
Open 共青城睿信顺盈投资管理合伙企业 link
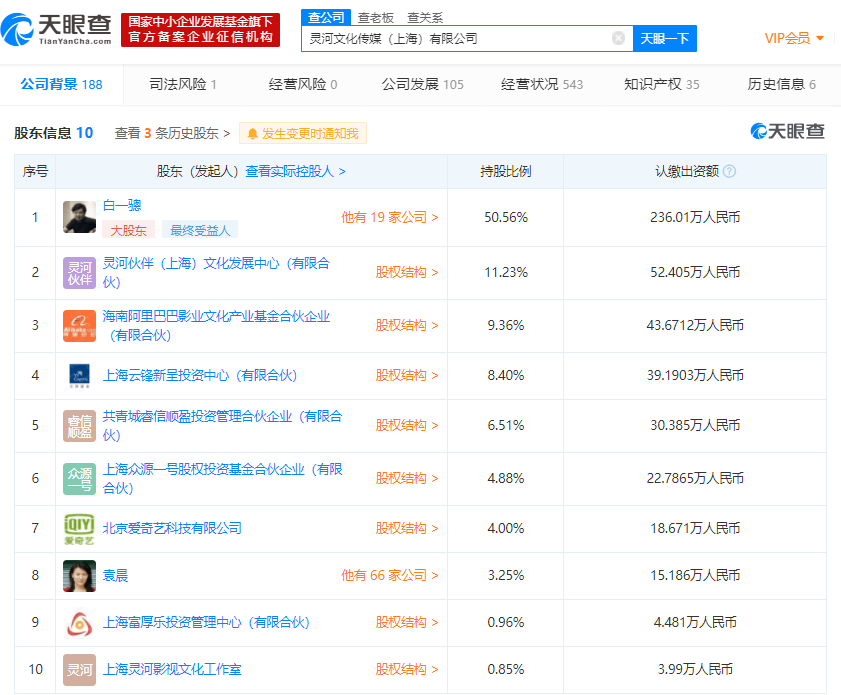[x=222, y=425]
